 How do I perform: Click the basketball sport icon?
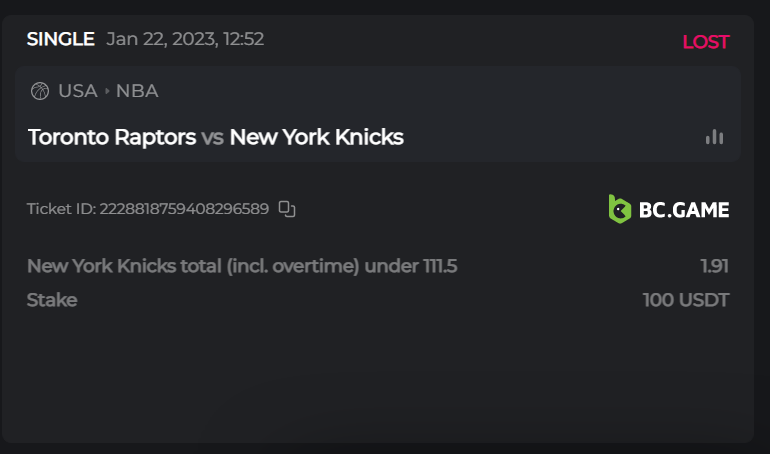[x=40, y=91]
